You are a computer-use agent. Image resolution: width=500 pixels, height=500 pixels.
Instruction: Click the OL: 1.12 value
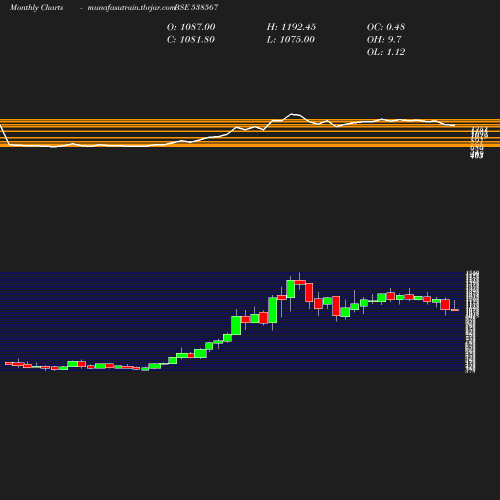[386, 52]
